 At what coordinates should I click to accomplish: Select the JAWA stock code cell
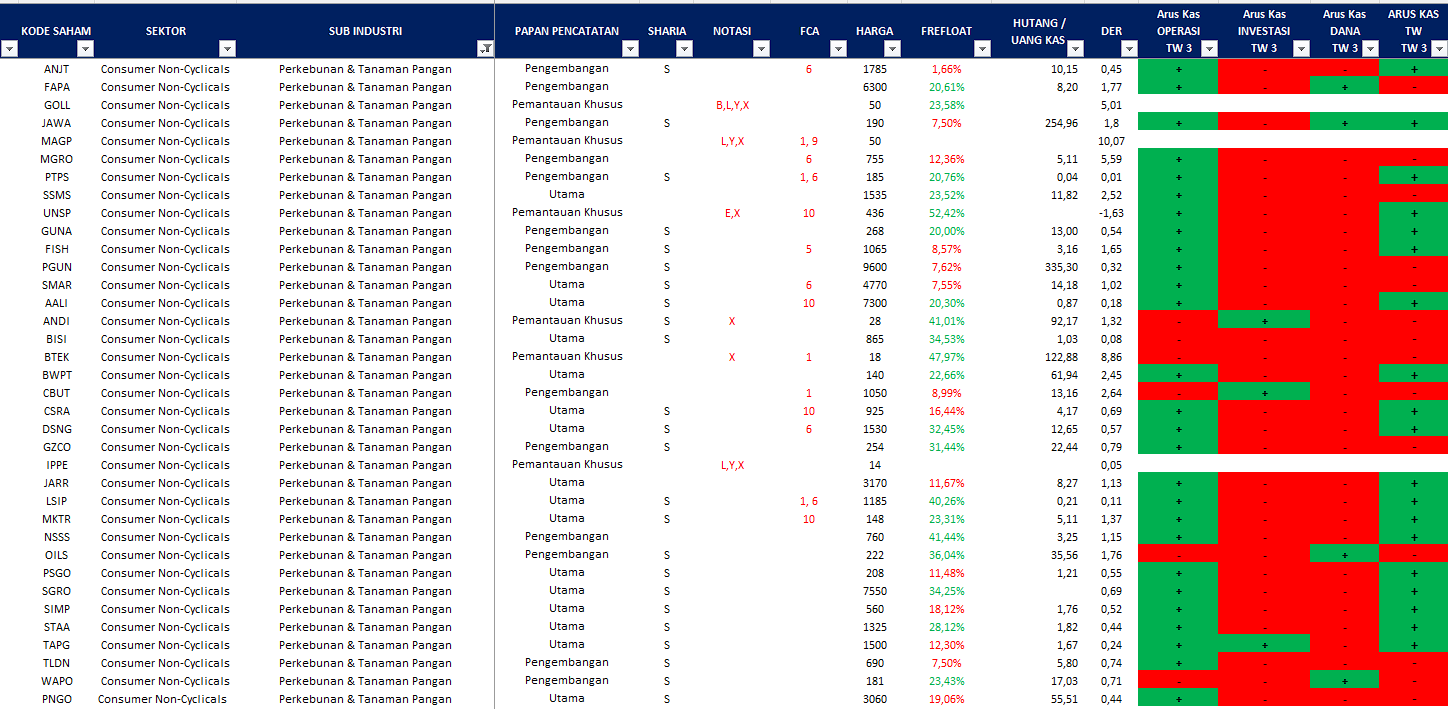coord(57,123)
